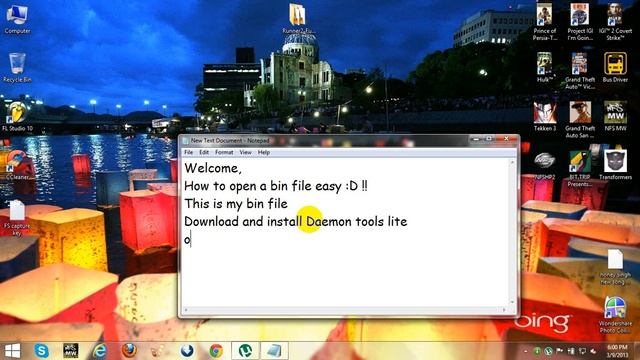Launch FL Studio 10 shortcut

pyautogui.click(x=17, y=117)
